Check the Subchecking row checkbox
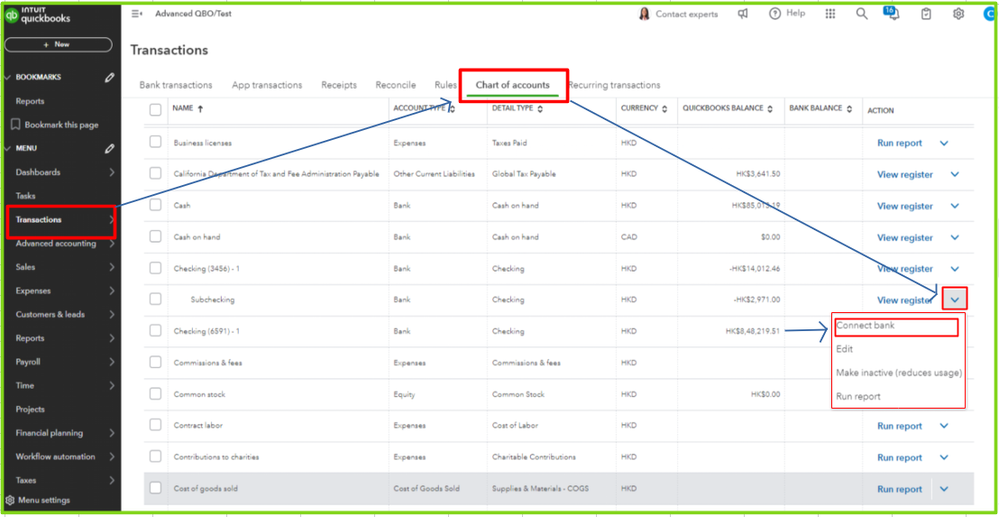 155,299
